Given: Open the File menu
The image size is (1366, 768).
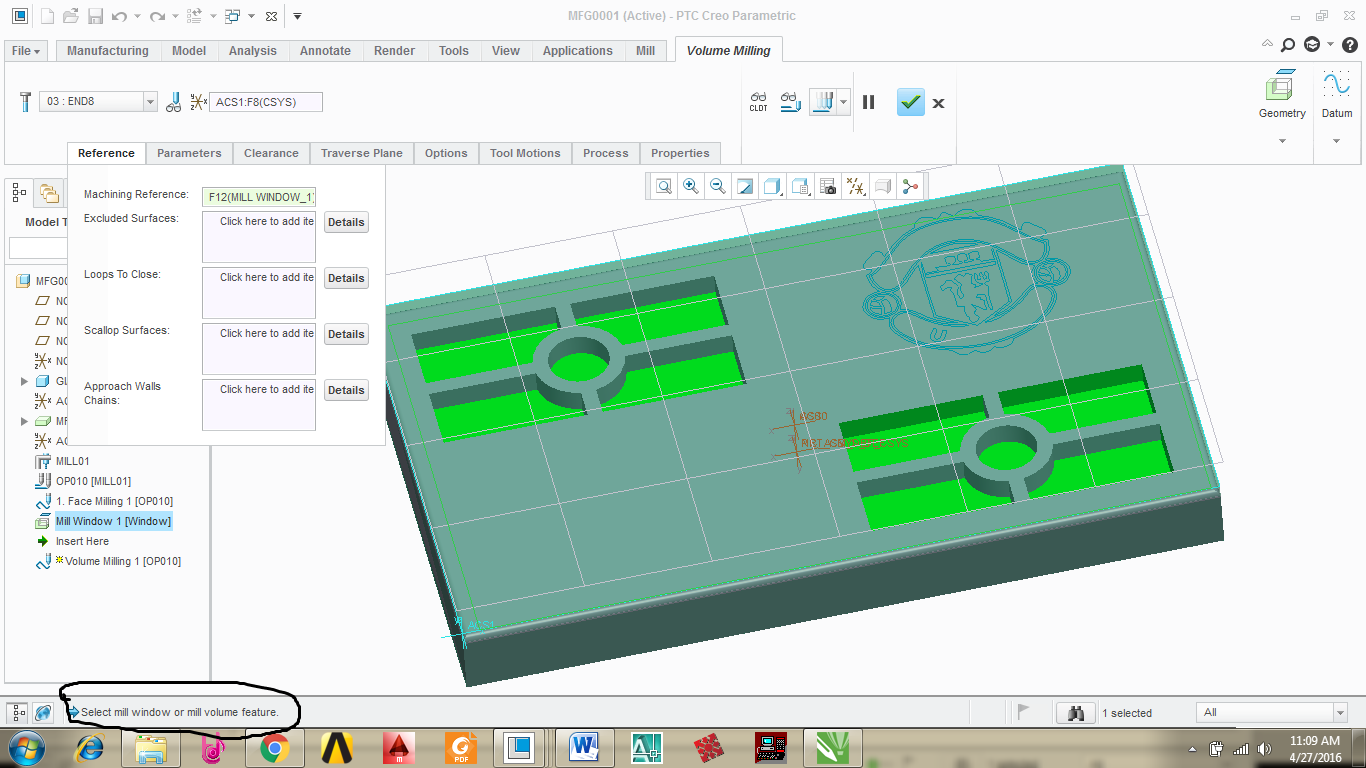Looking at the screenshot, I should [x=26, y=51].
